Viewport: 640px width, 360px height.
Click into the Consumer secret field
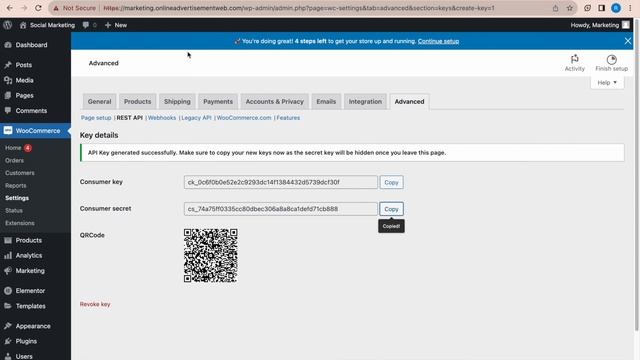click(280, 209)
